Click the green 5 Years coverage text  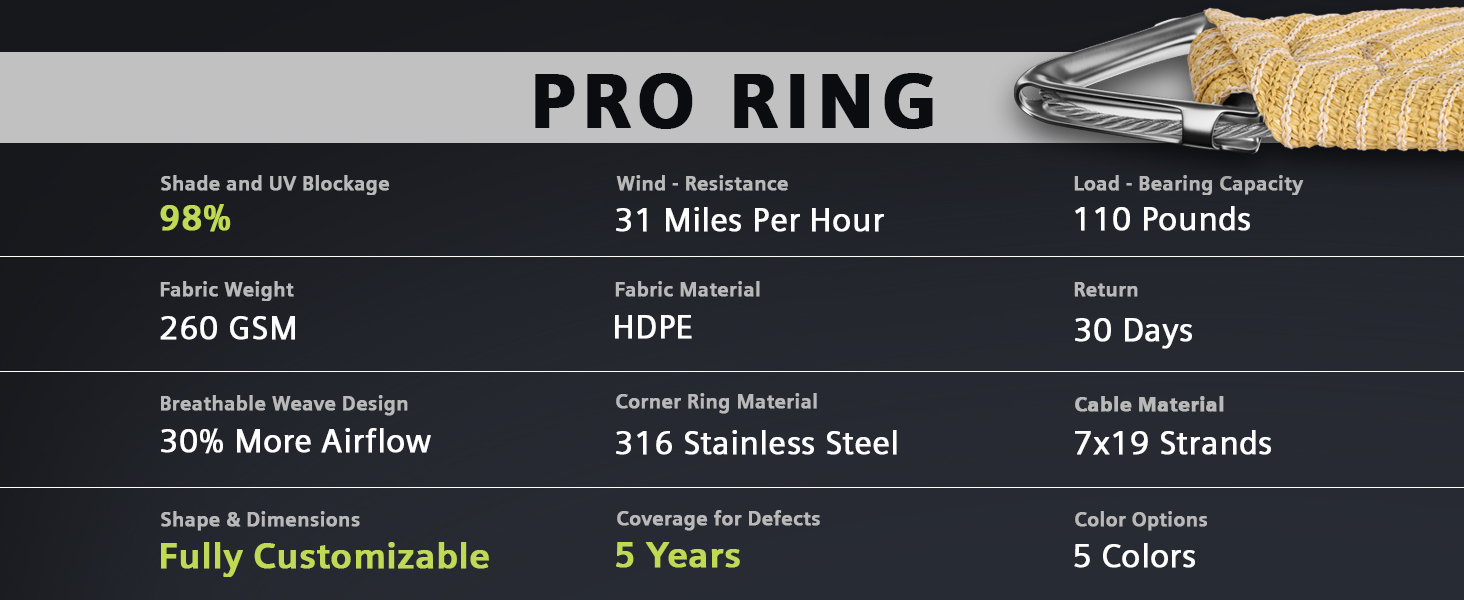click(x=677, y=556)
